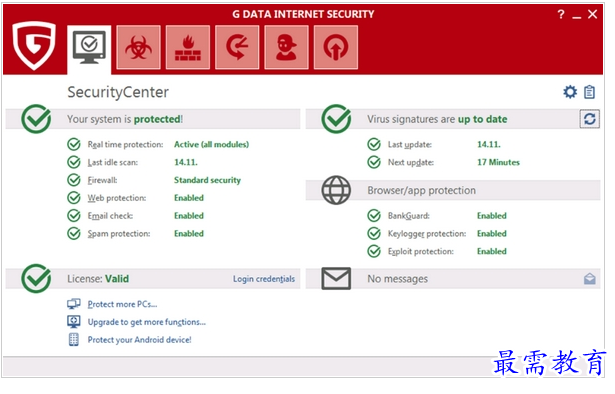Close the G DATA Internet Security window
This screenshot has width=615, height=394.
coord(592,15)
